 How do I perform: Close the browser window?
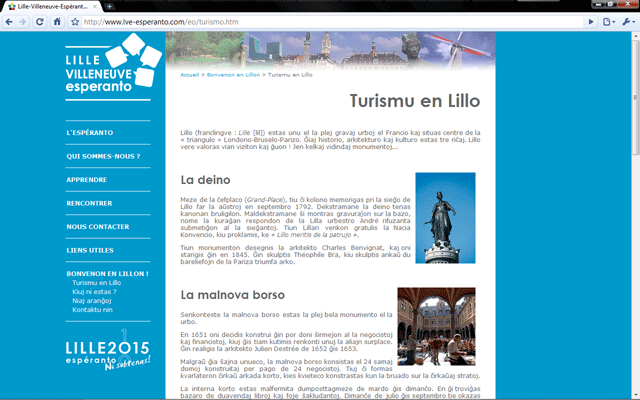pyautogui.click(x=628, y=4)
